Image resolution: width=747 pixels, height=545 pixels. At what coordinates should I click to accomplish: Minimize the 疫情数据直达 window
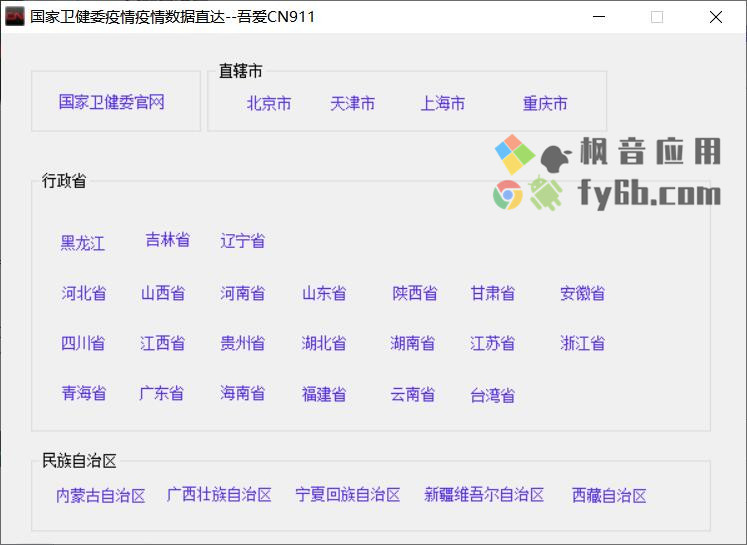click(x=599, y=17)
